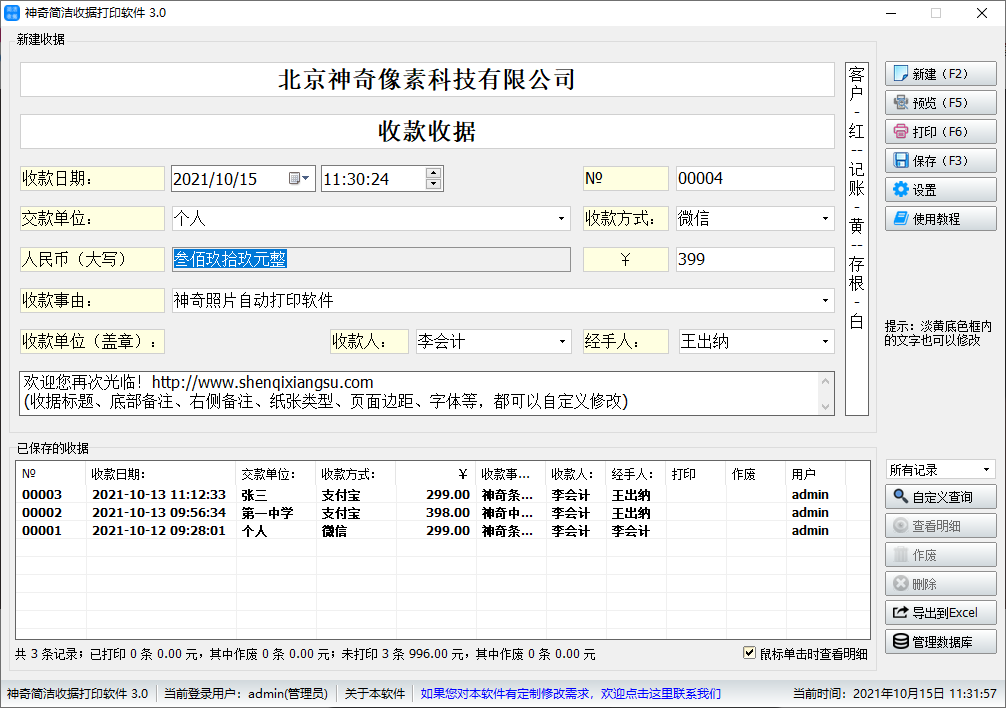Click the 打印 (F6) print button
Image resolution: width=1006 pixels, height=708 pixels.
click(x=941, y=131)
